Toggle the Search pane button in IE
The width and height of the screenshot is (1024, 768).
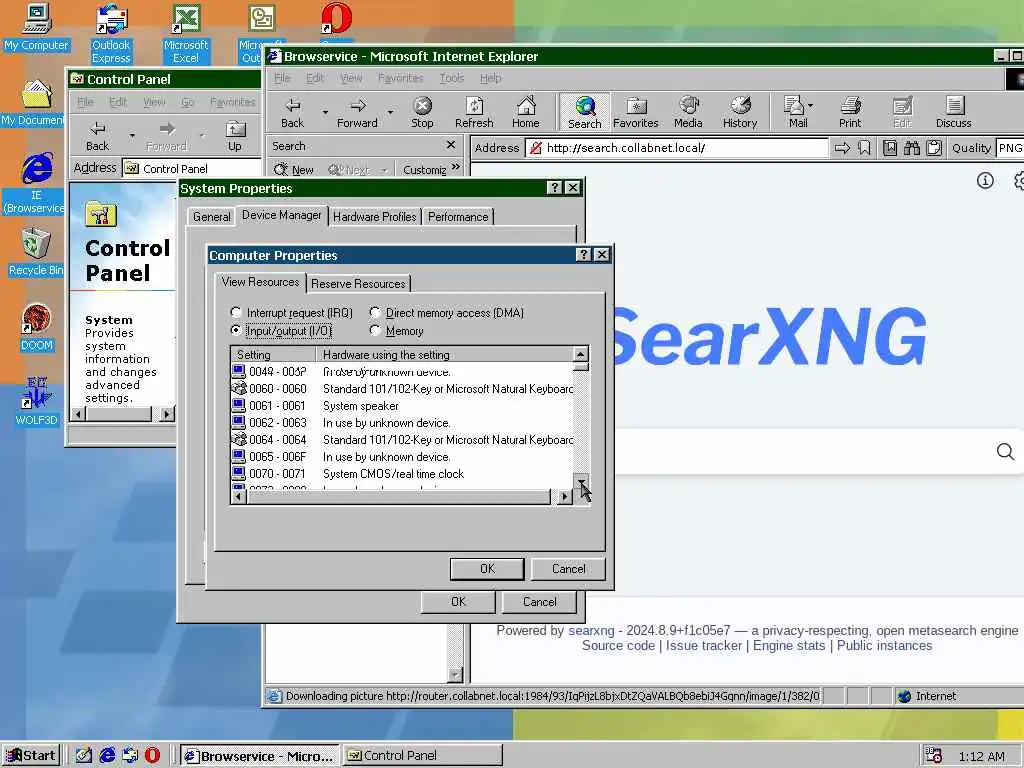[x=584, y=112]
